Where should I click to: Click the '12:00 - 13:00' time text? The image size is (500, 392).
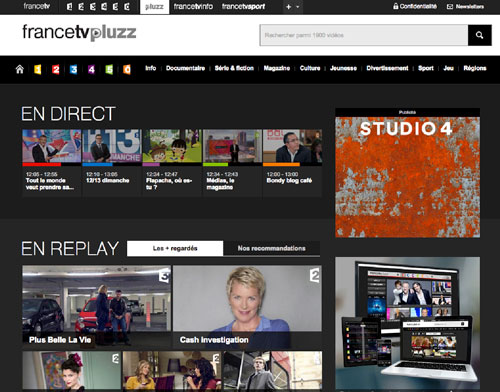point(282,174)
